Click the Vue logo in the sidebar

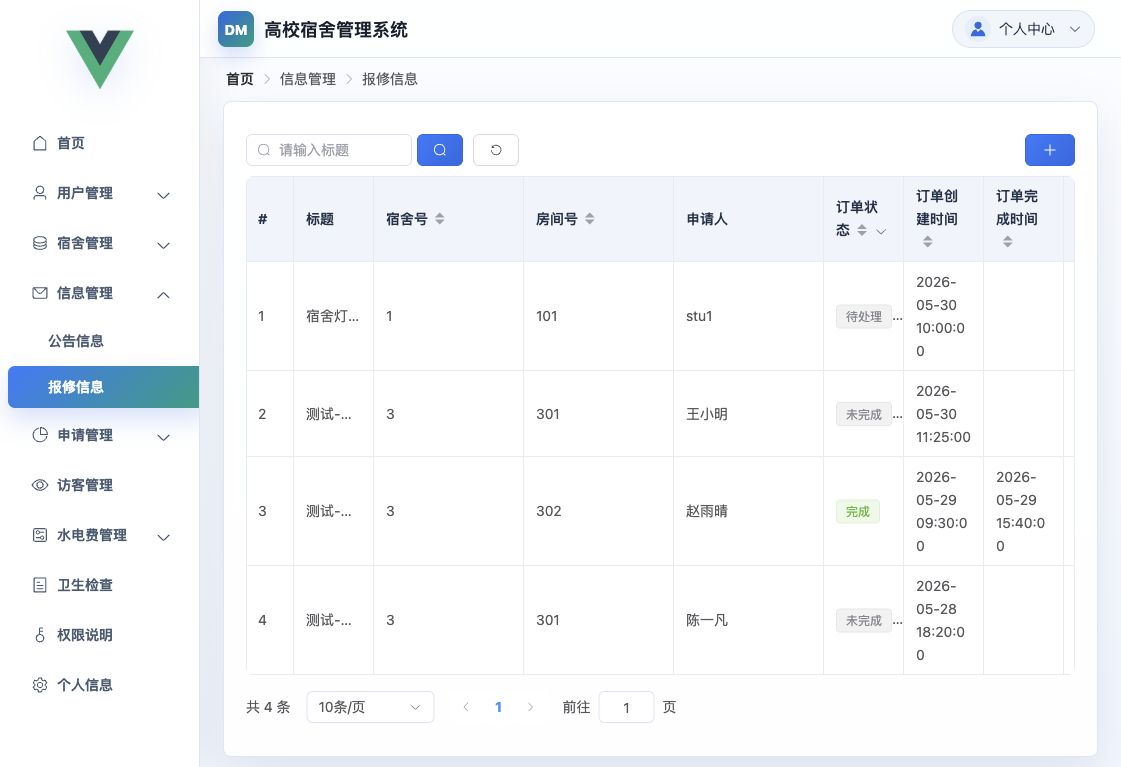[x=99, y=59]
